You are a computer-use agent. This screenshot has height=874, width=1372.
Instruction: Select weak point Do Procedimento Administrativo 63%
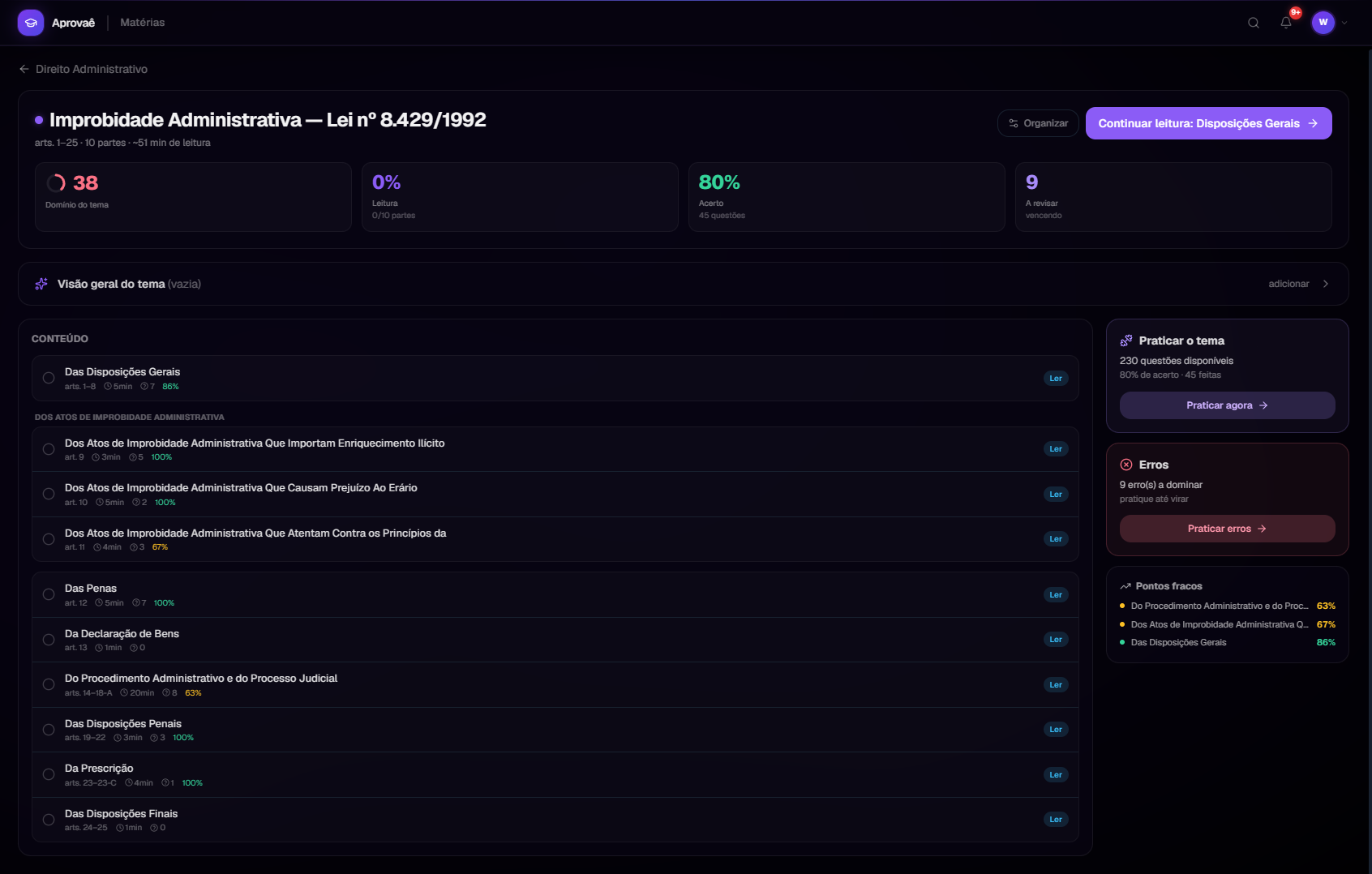pos(1227,606)
